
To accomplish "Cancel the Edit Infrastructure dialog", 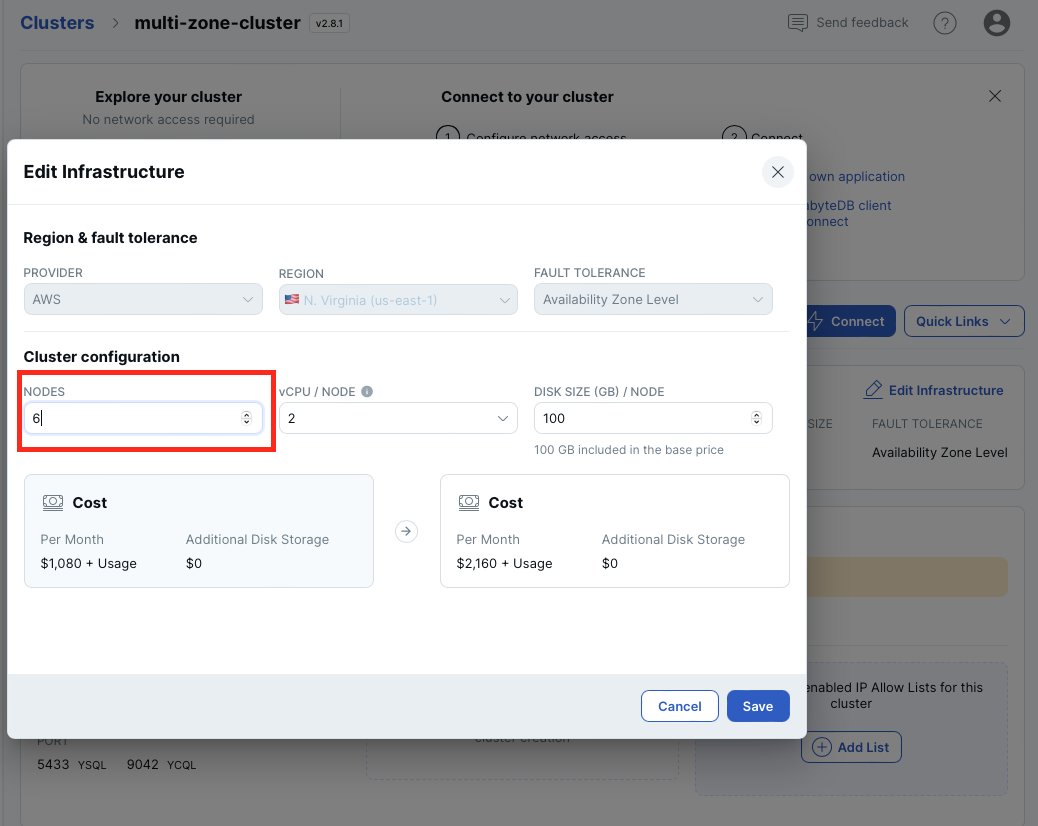I will [679, 706].
